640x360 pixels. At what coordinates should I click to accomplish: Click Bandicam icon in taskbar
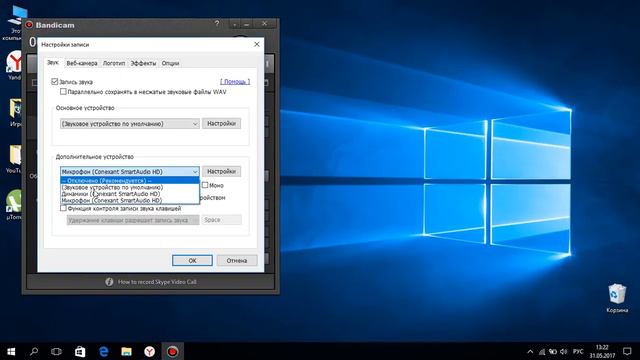pyautogui.click(x=173, y=351)
